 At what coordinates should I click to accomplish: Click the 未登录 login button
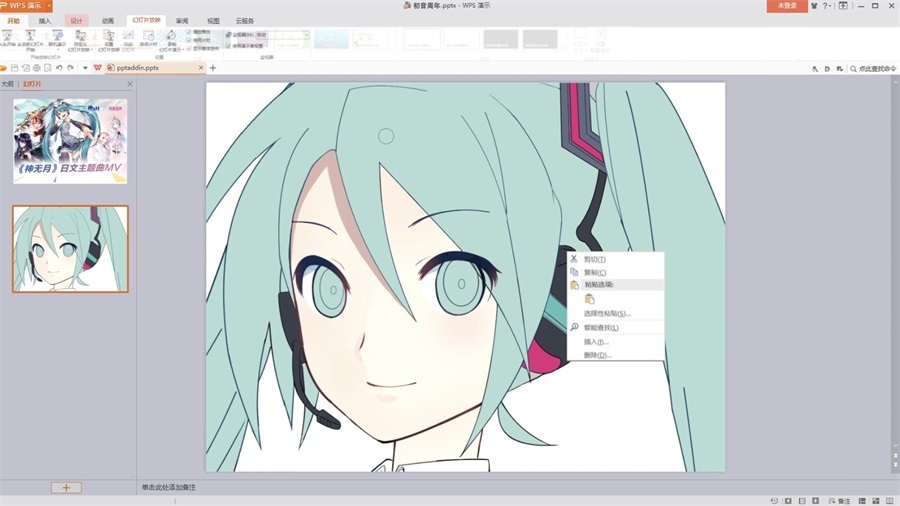point(787,6)
